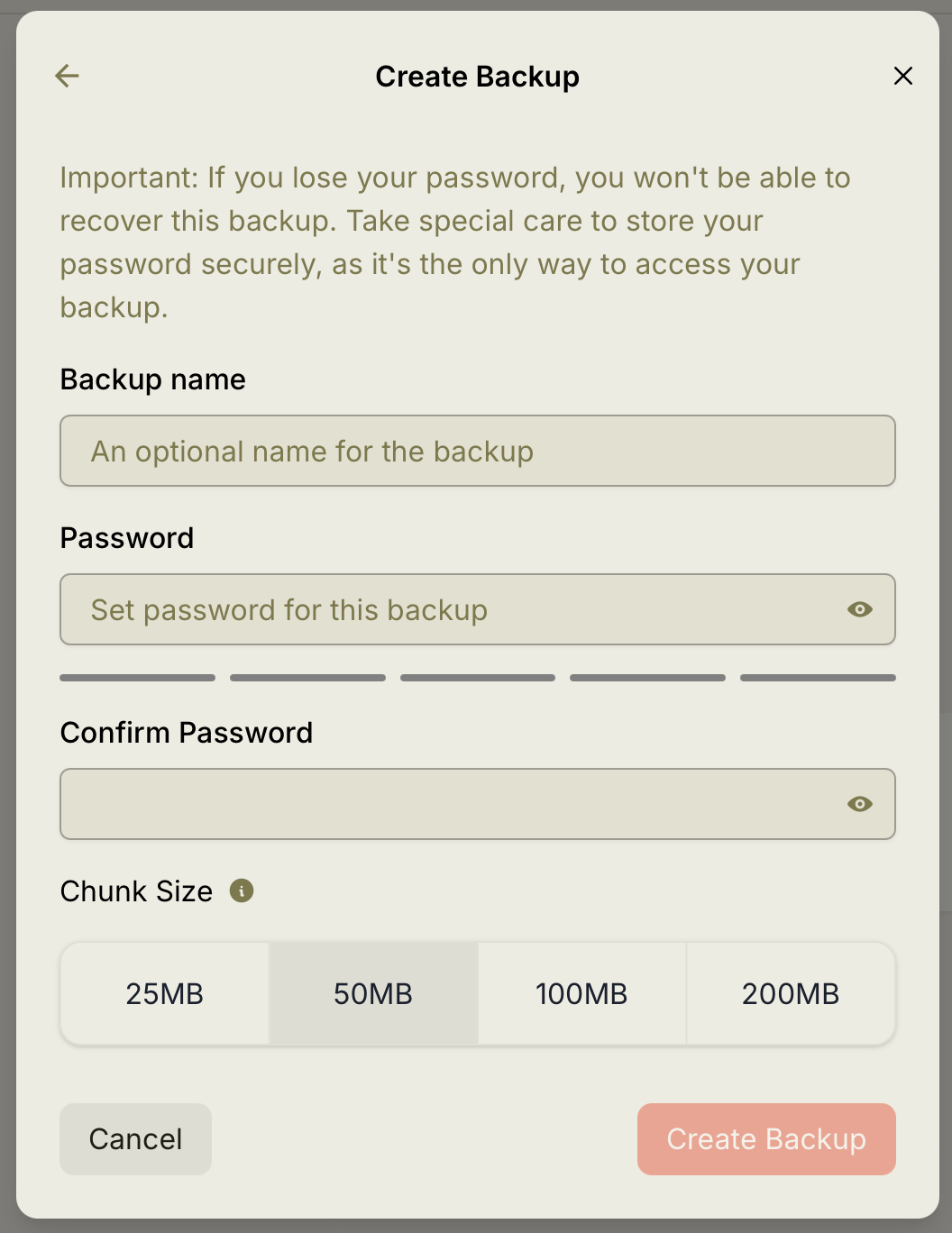This screenshot has width=952, height=1233.
Task: Click the Chunk Size label text
Action: click(x=136, y=891)
